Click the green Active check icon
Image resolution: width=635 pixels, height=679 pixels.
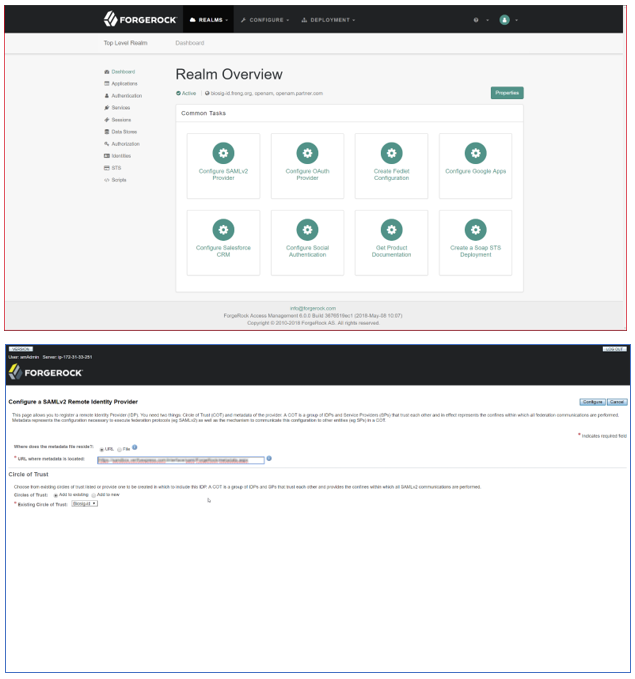point(178,93)
